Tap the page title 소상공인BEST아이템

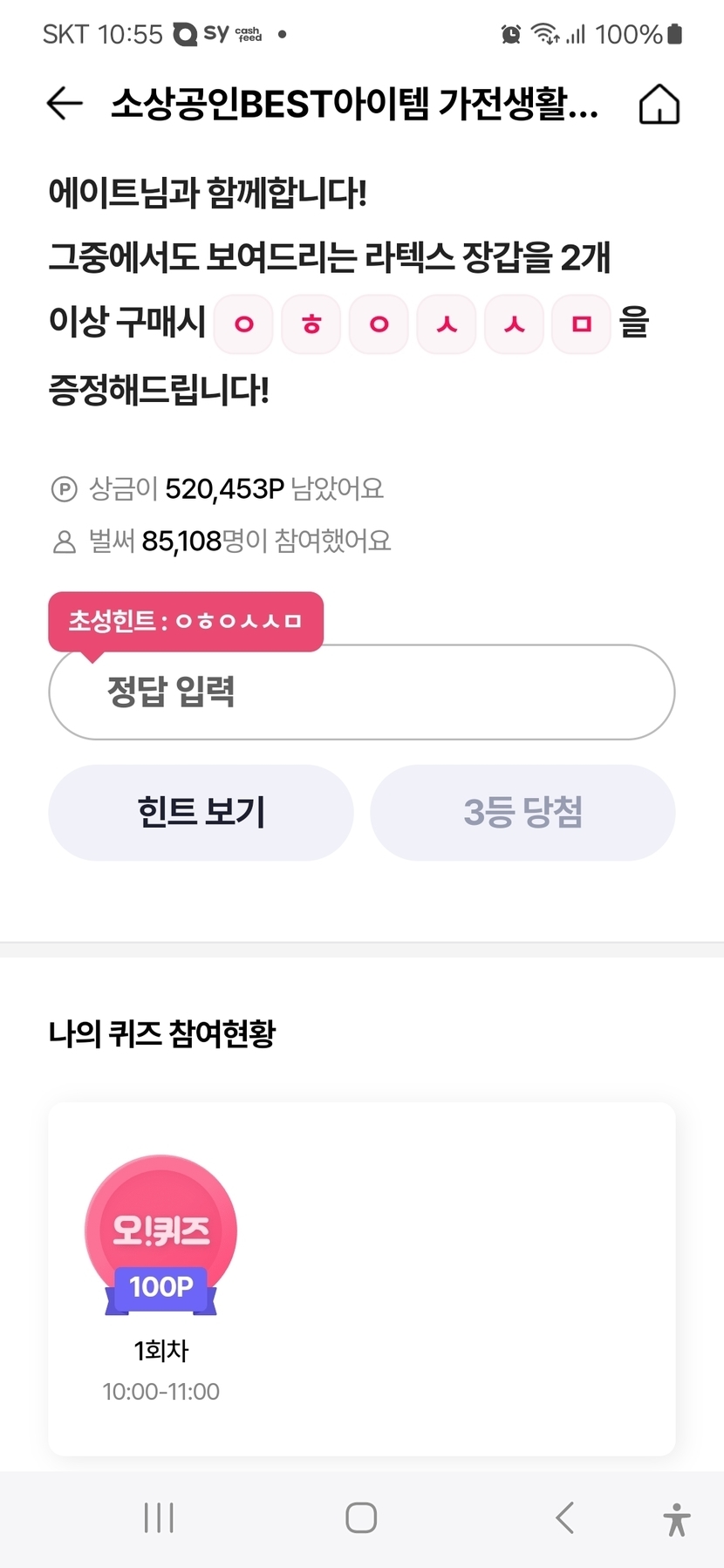click(354, 105)
